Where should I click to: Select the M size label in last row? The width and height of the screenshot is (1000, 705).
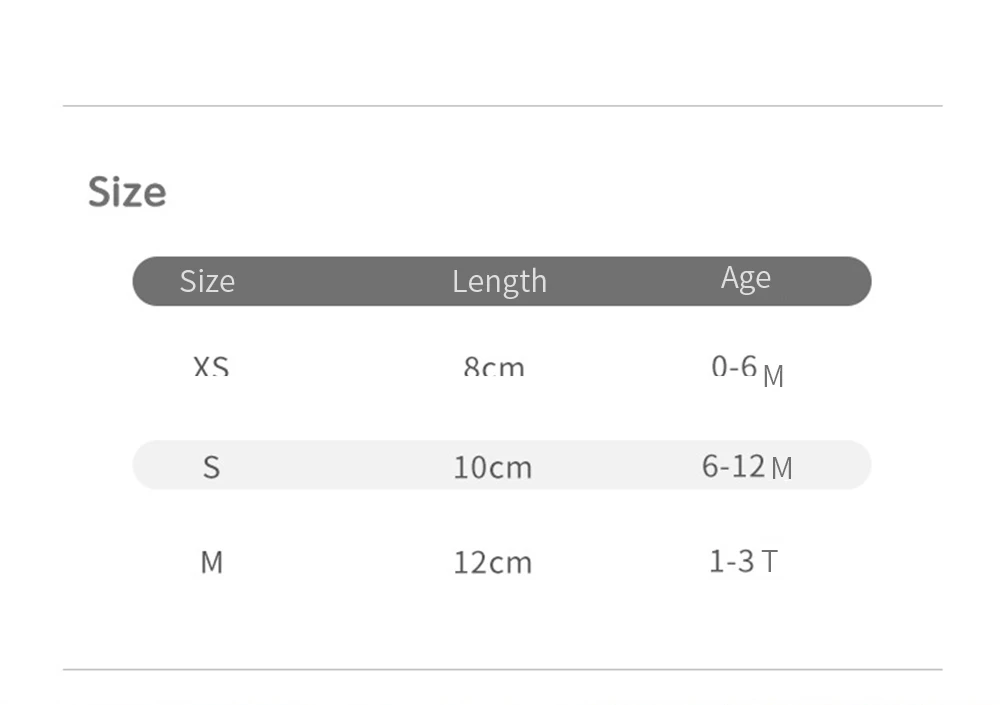pos(212,563)
